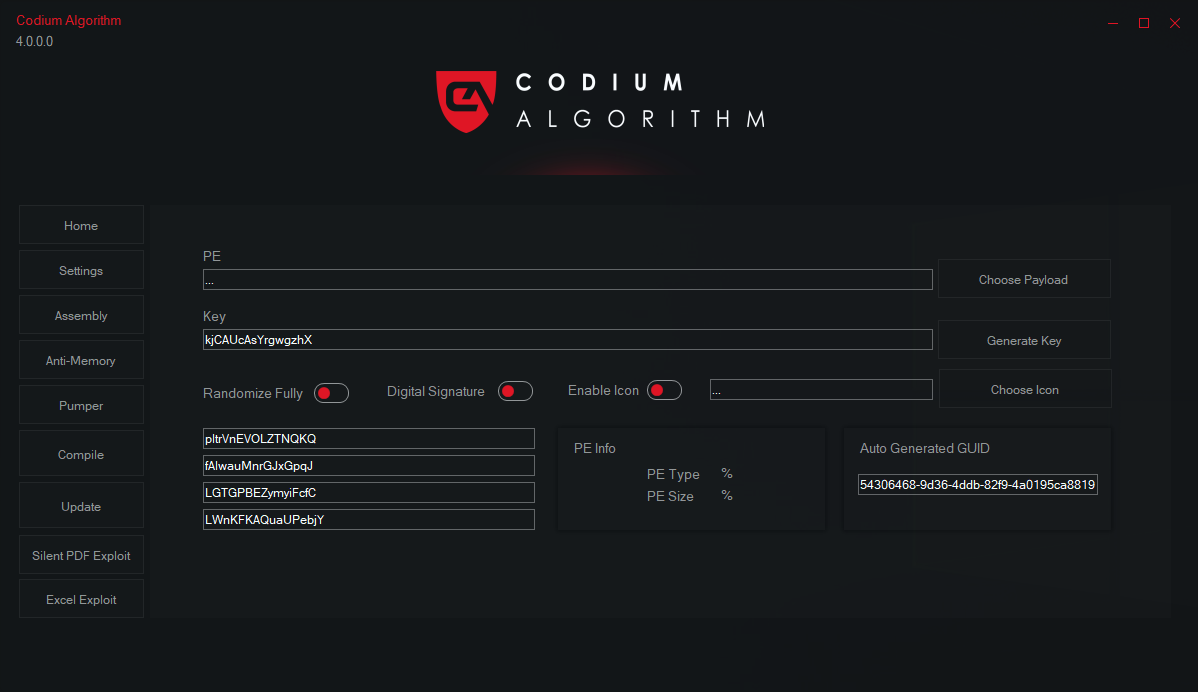The width and height of the screenshot is (1198, 692).
Task: Close the Codium Algorithm window
Action: 1175,23
